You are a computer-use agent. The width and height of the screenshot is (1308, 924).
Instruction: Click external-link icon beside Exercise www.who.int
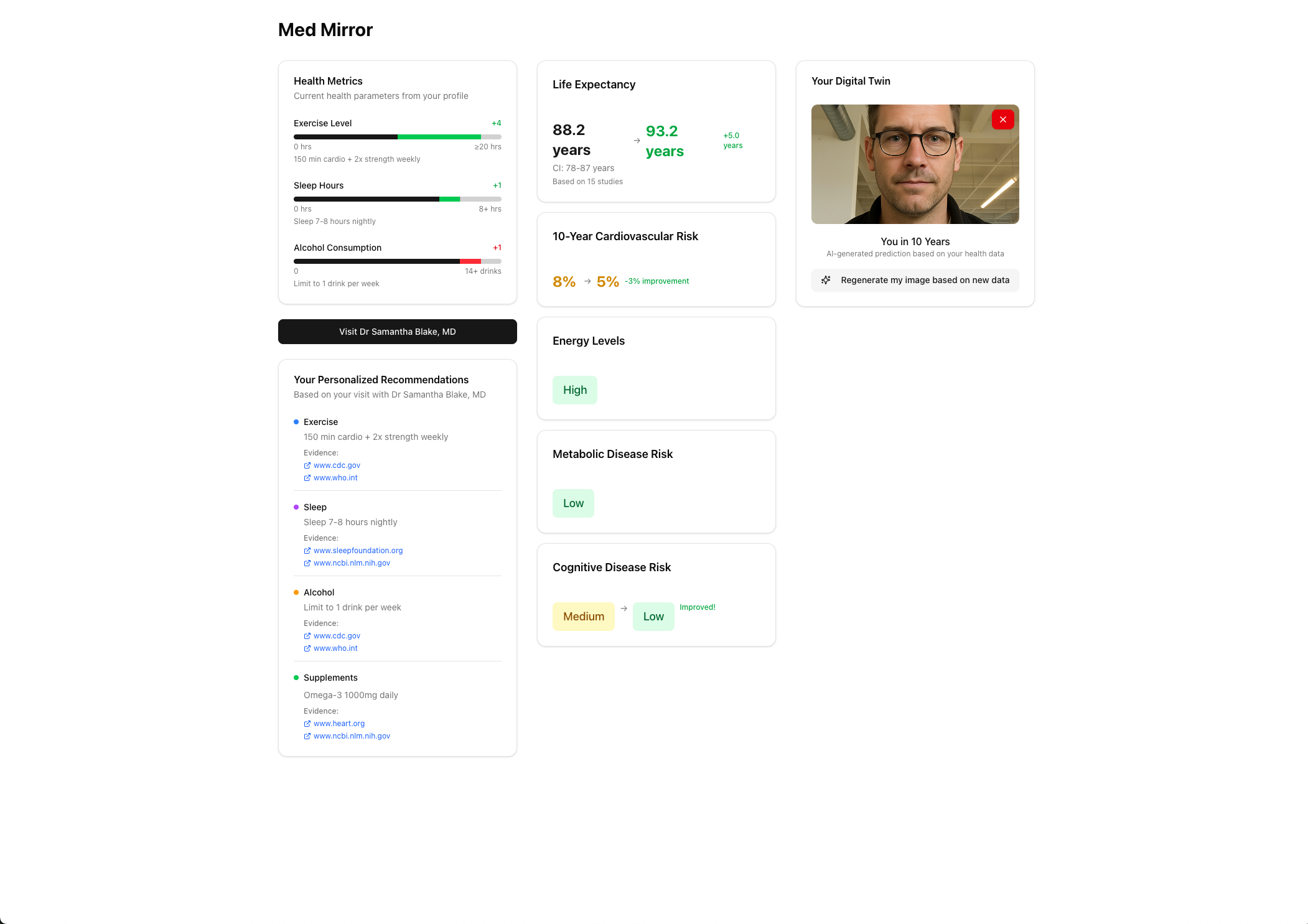tap(307, 478)
